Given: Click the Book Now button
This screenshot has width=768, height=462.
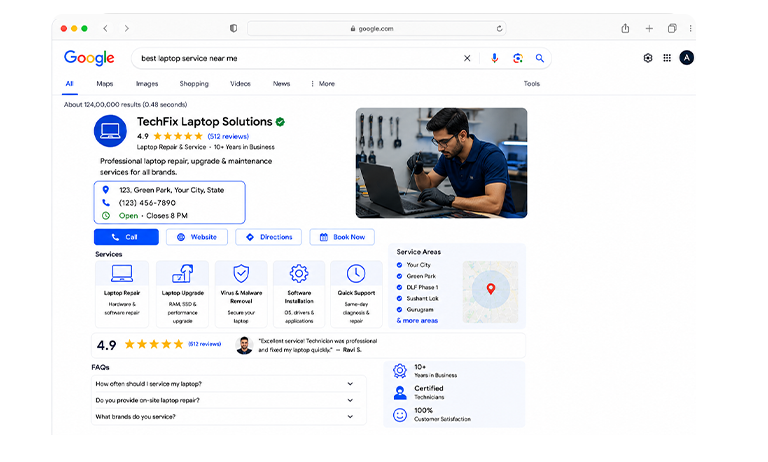Looking at the screenshot, I should (x=342, y=237).
